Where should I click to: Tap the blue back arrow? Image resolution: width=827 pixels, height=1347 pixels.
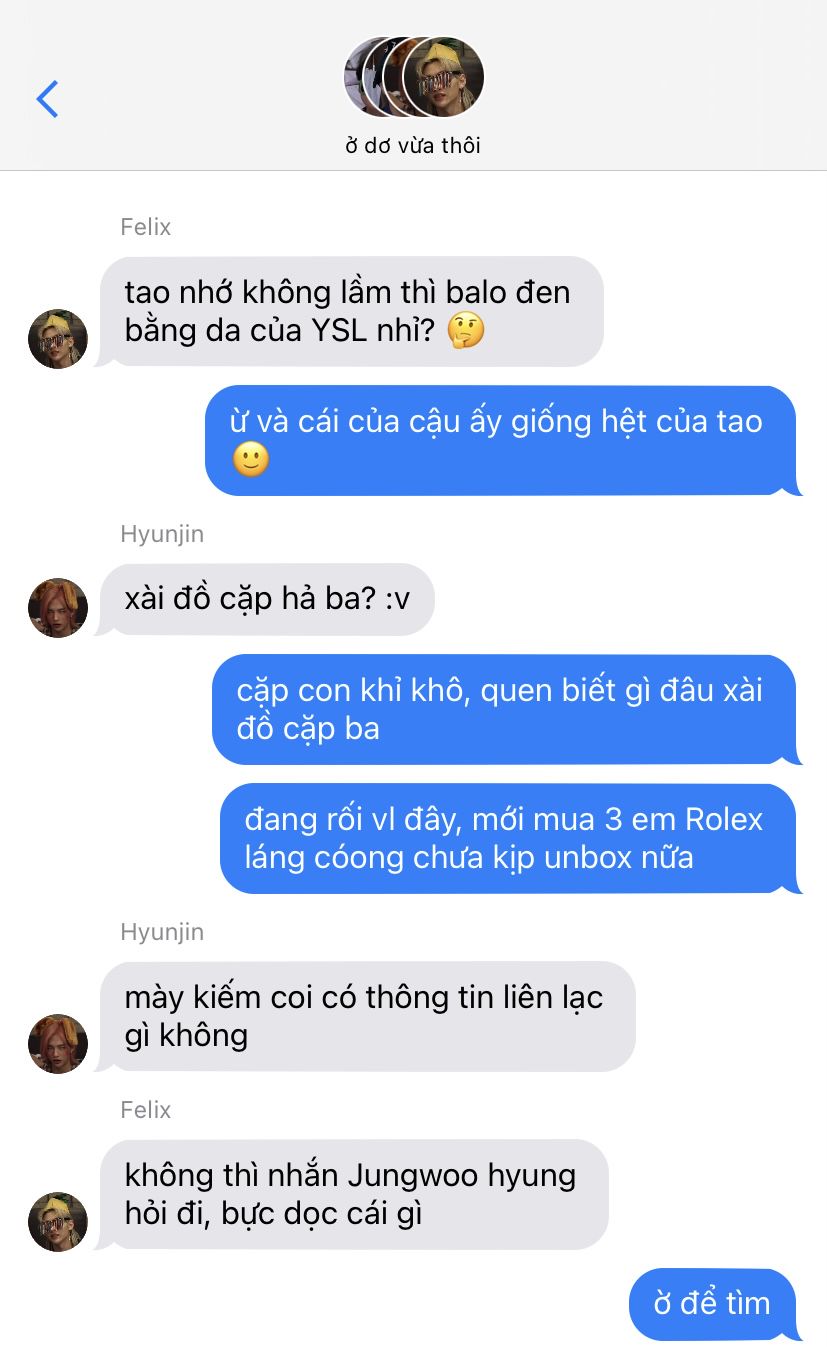pyautogui.click(x=47, y=98)
